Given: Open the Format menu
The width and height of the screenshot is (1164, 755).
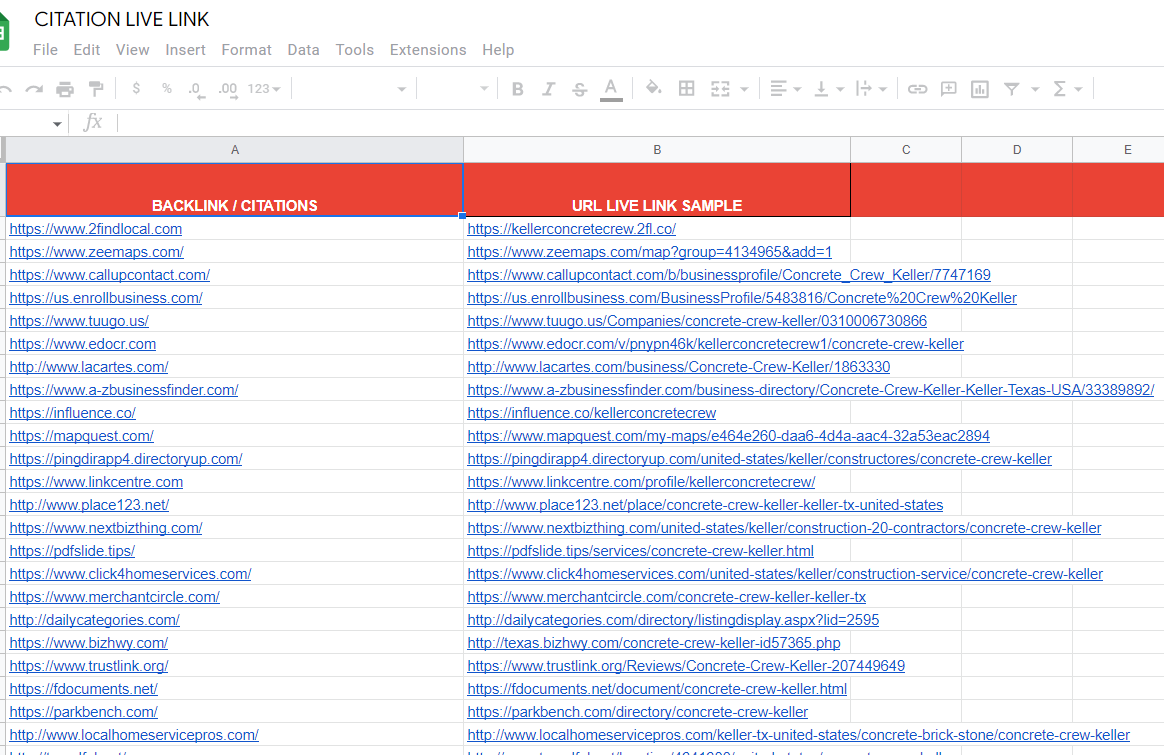Looking at the screenshot, I should pos(246,50).
